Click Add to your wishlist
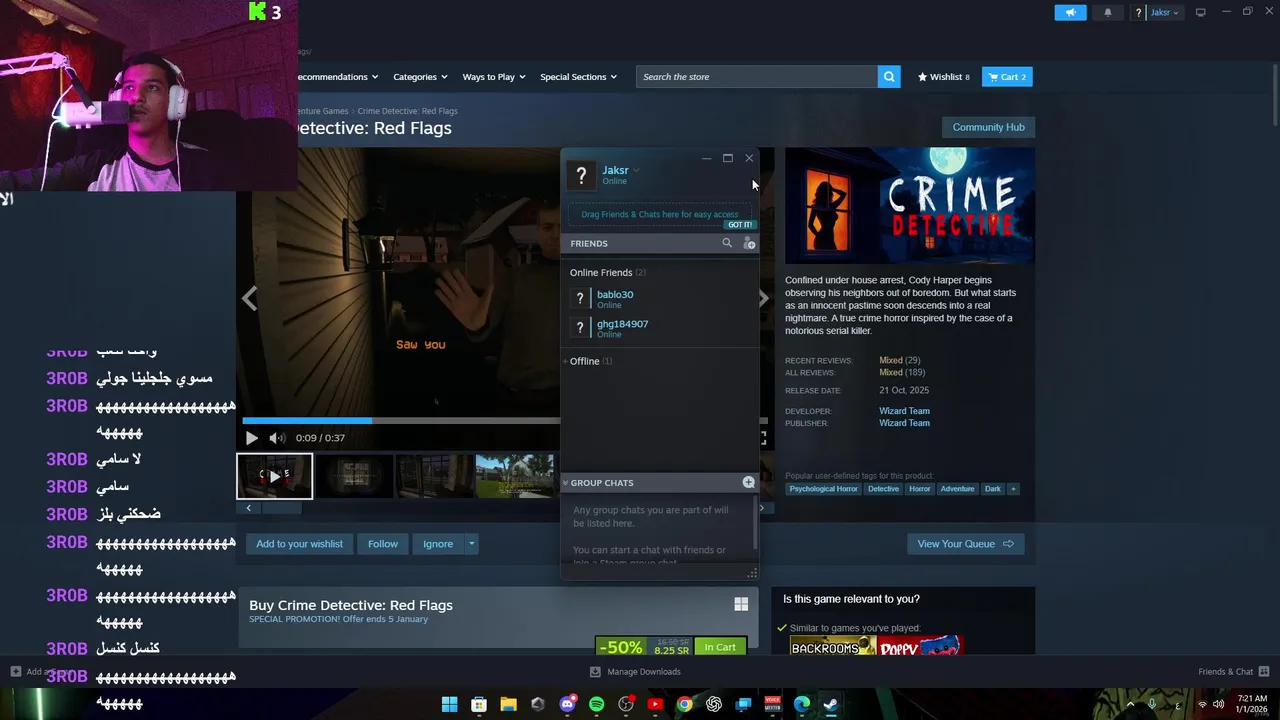This screenshot has height=720, width=1280. (x=299, y=544)
